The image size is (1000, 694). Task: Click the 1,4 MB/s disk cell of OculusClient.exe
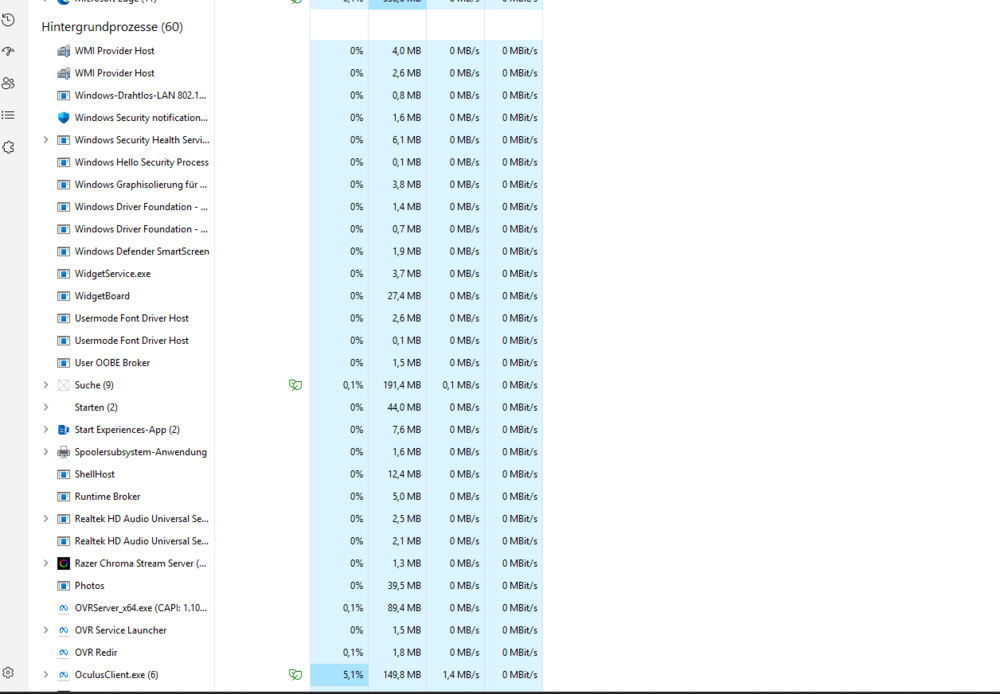pos(455,674)
